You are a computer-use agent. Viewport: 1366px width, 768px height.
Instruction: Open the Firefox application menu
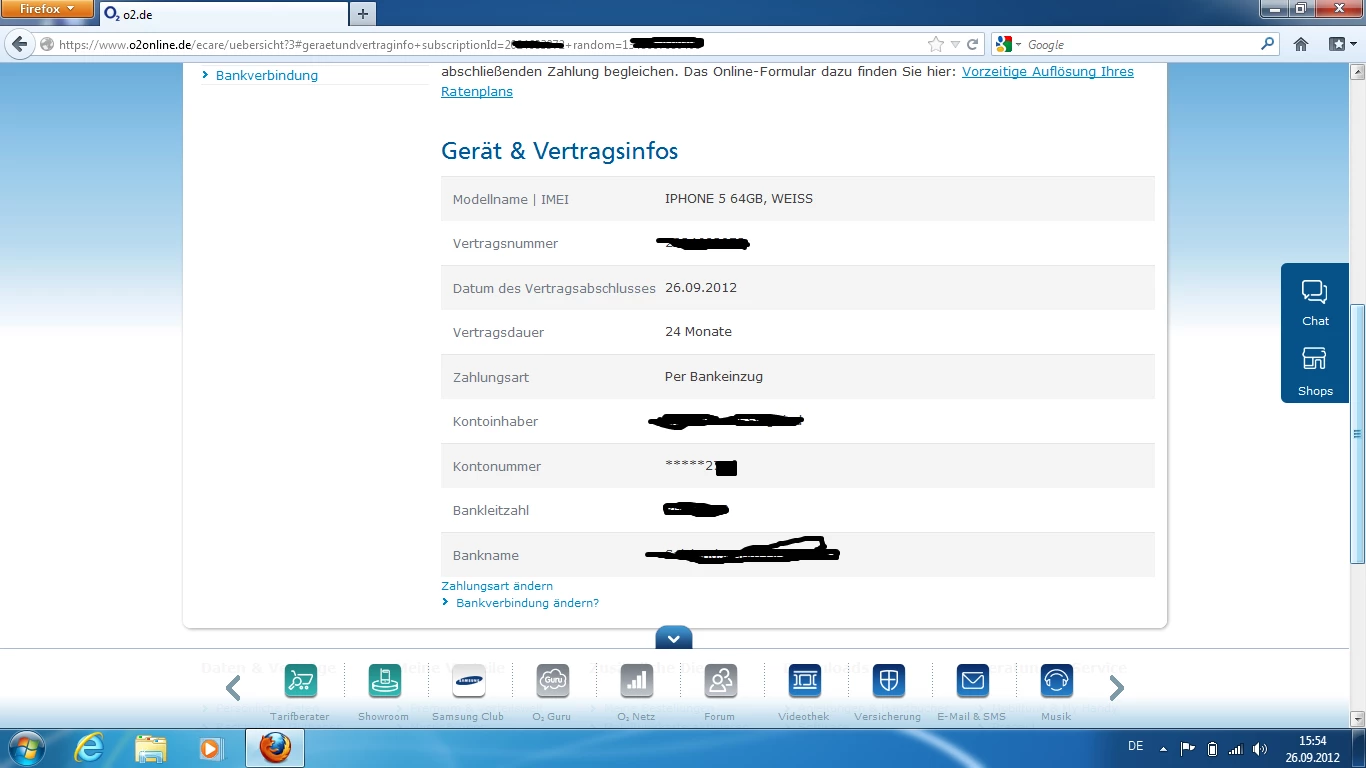pyautogui.click(x=47, y=9)
